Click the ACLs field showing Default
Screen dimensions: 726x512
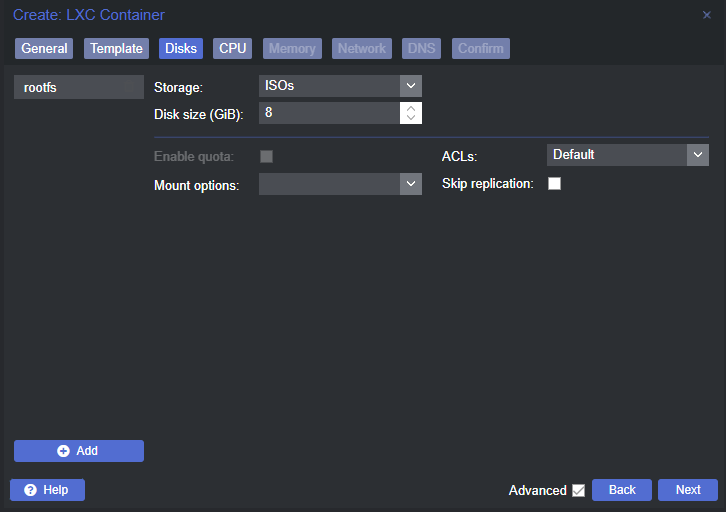(617, 155)
